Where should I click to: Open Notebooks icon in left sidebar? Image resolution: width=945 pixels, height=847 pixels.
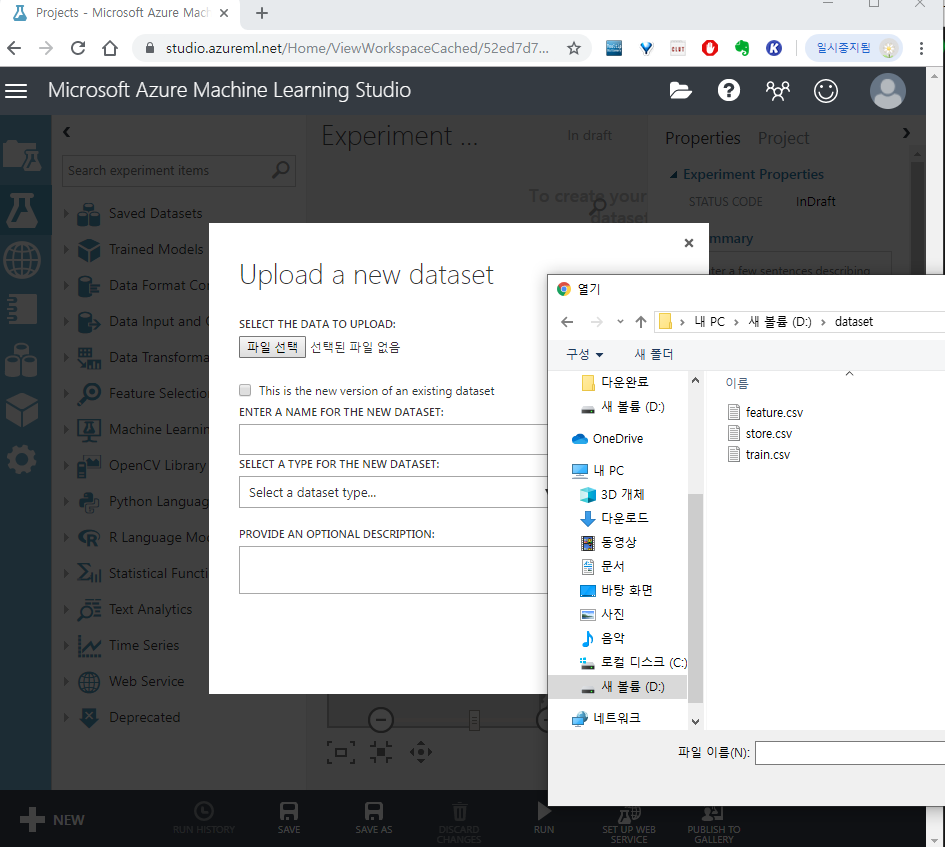(22, 309)
